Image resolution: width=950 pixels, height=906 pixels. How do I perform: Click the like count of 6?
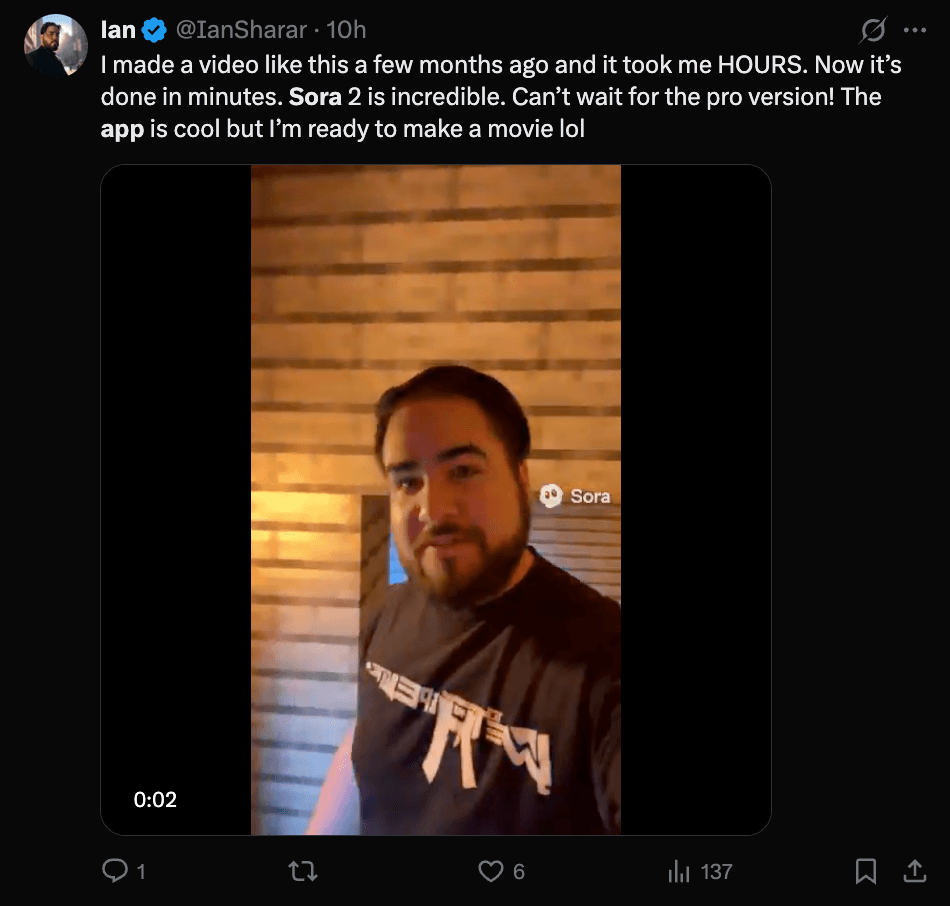[x=519, y=872]
